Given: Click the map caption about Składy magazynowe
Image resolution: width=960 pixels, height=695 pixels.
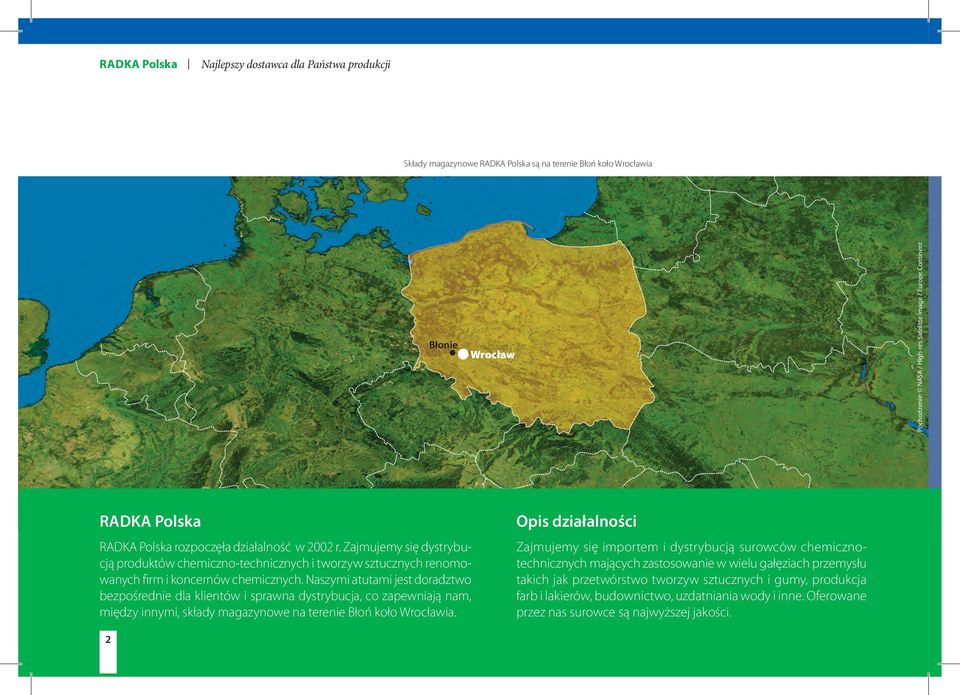Looking at the screenshot, I should tap(528, 163).
